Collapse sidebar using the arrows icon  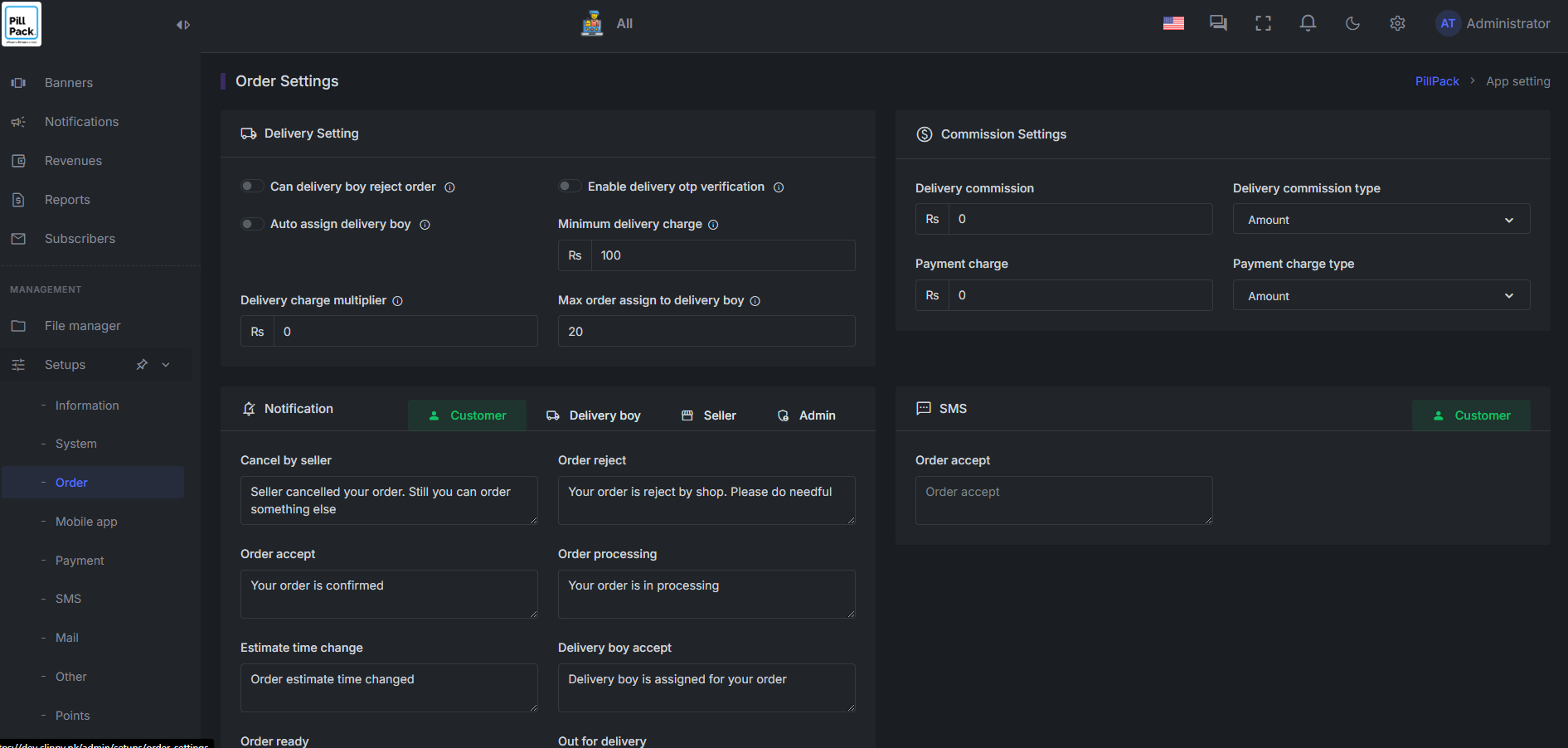(x=183, y=25)
